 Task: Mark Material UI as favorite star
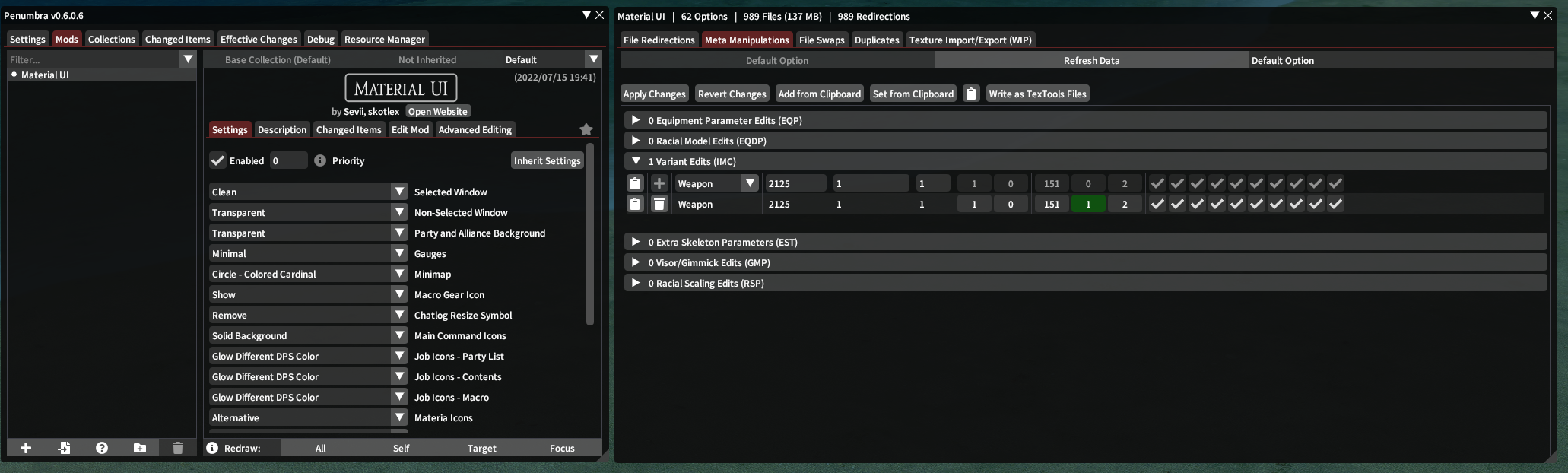[586, 129]
